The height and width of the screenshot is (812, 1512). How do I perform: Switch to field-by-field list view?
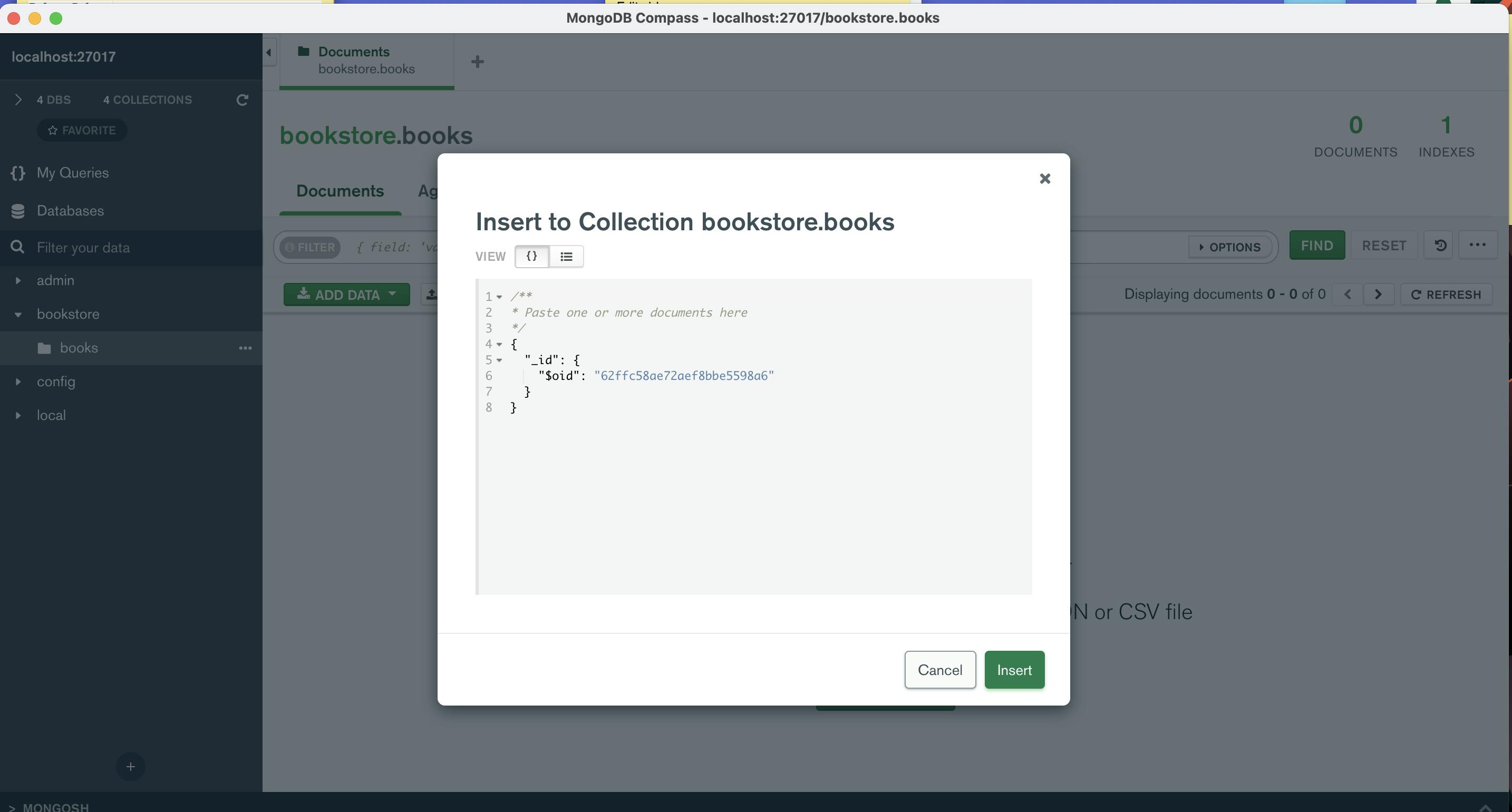[x=566, y=257]
